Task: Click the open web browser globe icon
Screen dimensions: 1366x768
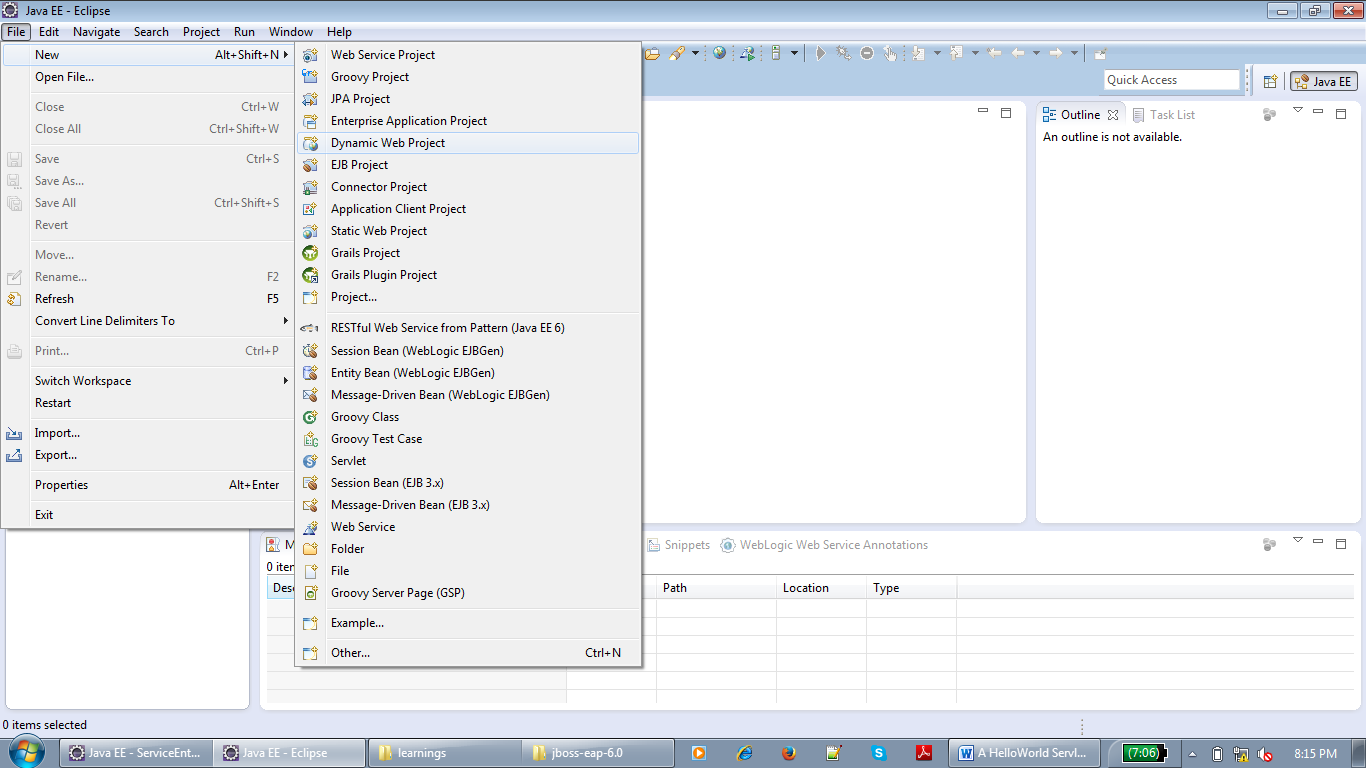Action: (x=719, y=53)
